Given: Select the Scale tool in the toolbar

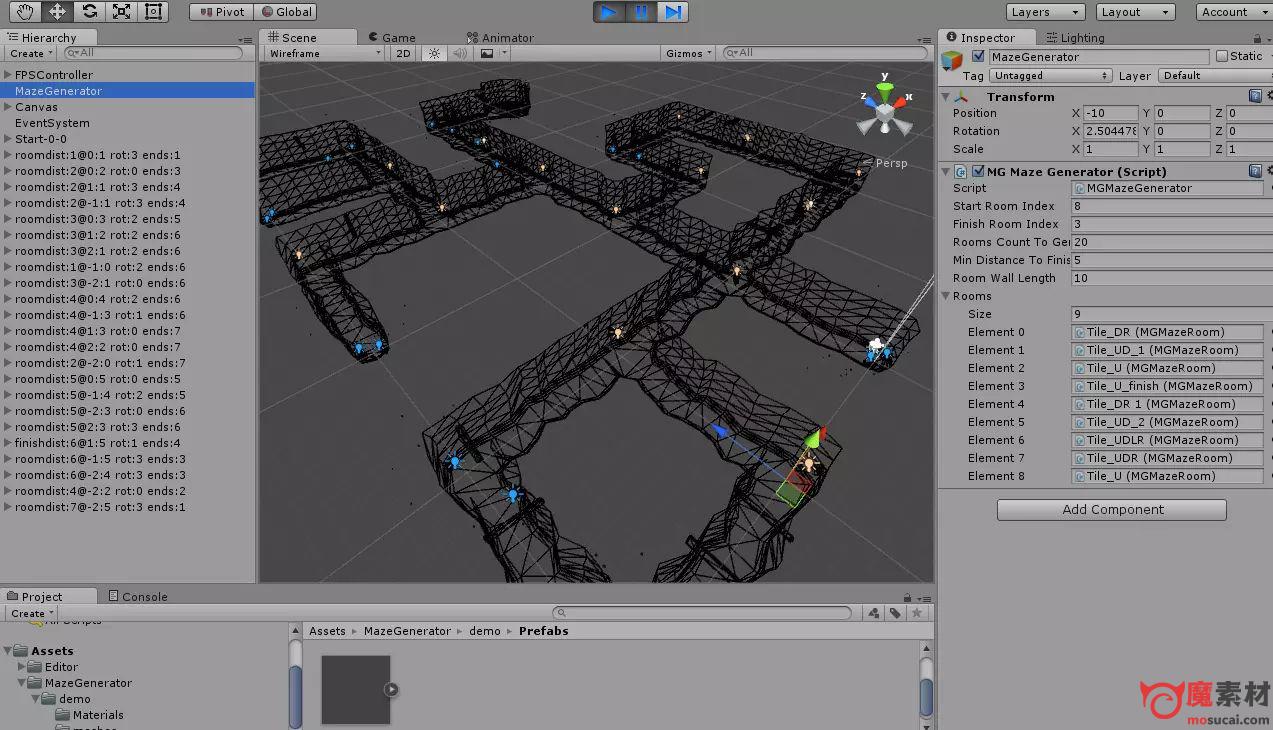Looking at the screenshot, I should (x=122, y=12).
